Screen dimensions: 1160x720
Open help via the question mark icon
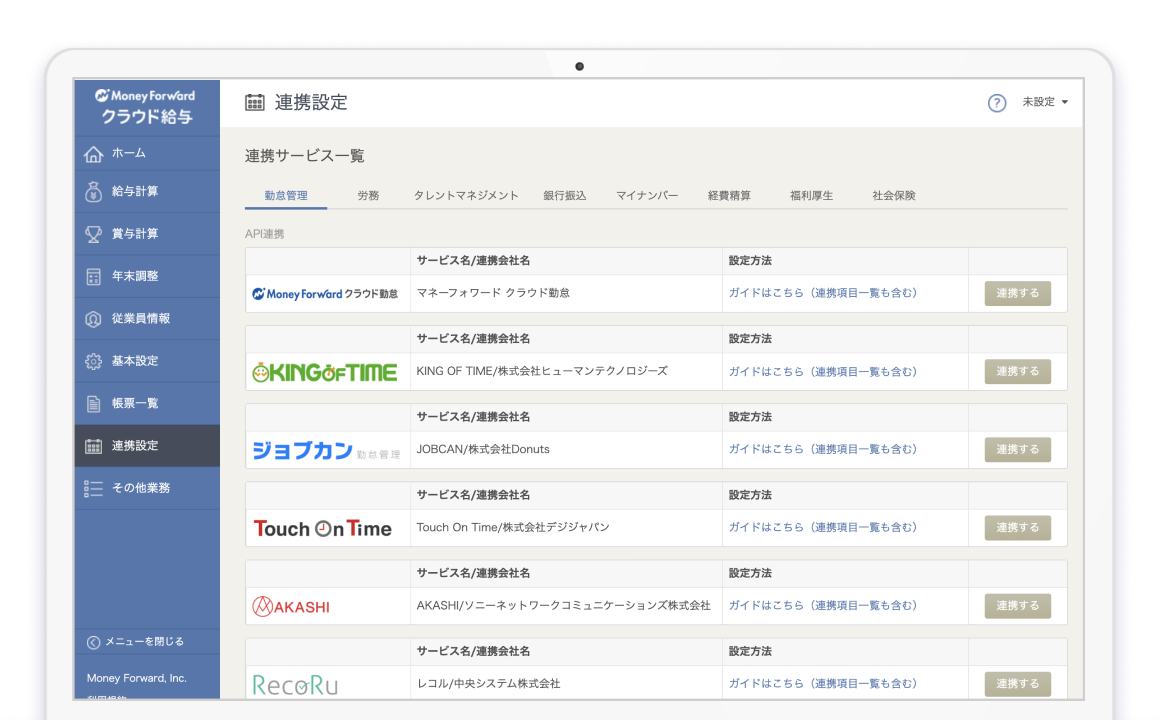(997, 103)
